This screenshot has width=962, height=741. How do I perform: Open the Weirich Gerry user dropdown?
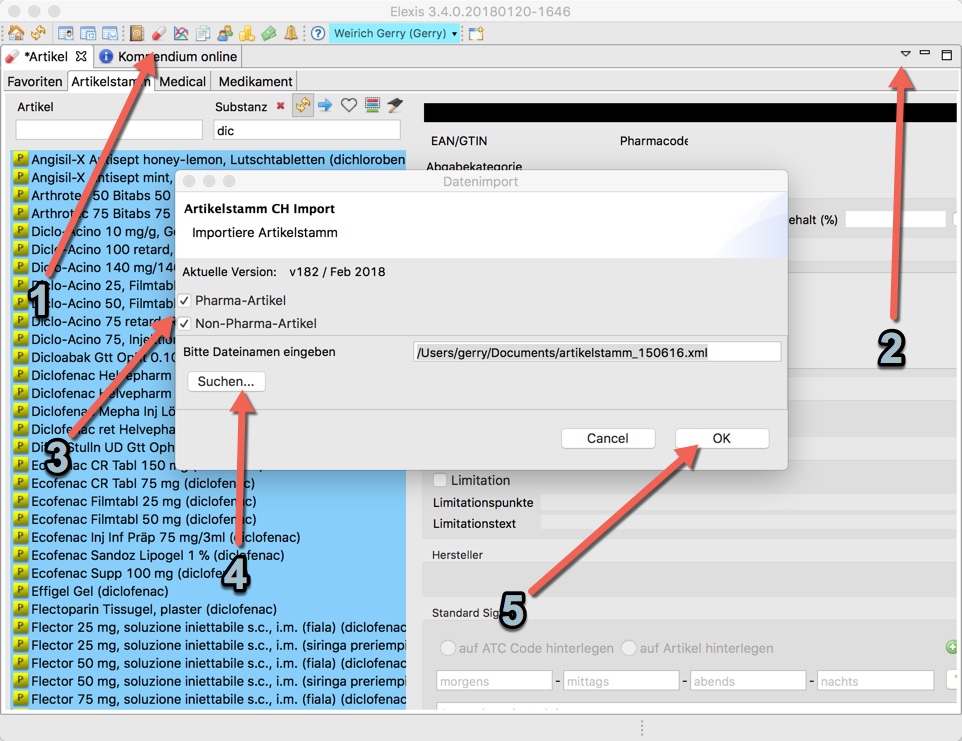(x=394, y=33)
